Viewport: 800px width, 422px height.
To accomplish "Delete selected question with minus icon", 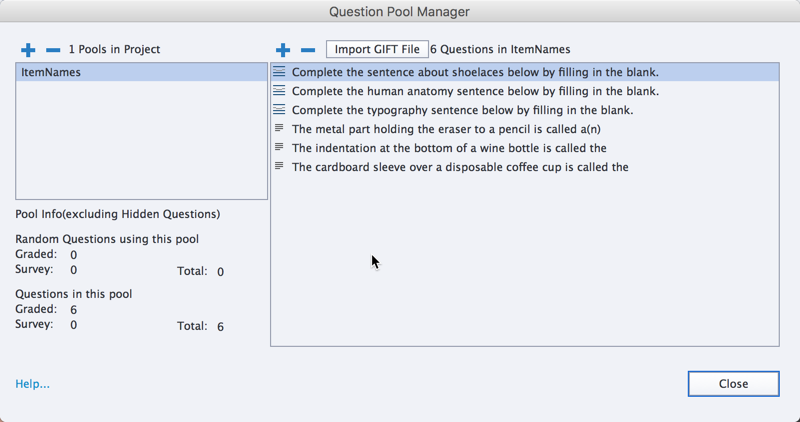I will (308, 49).
